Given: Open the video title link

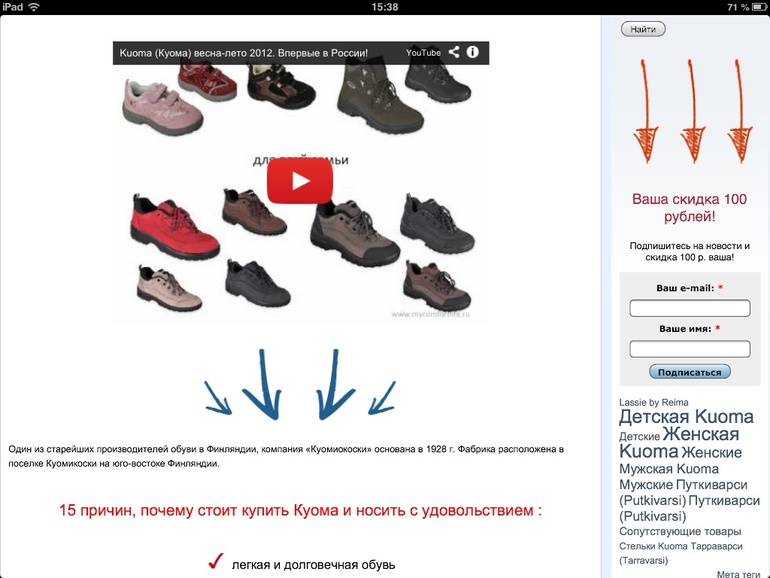Looking at the screenshot, I should 244,53.
